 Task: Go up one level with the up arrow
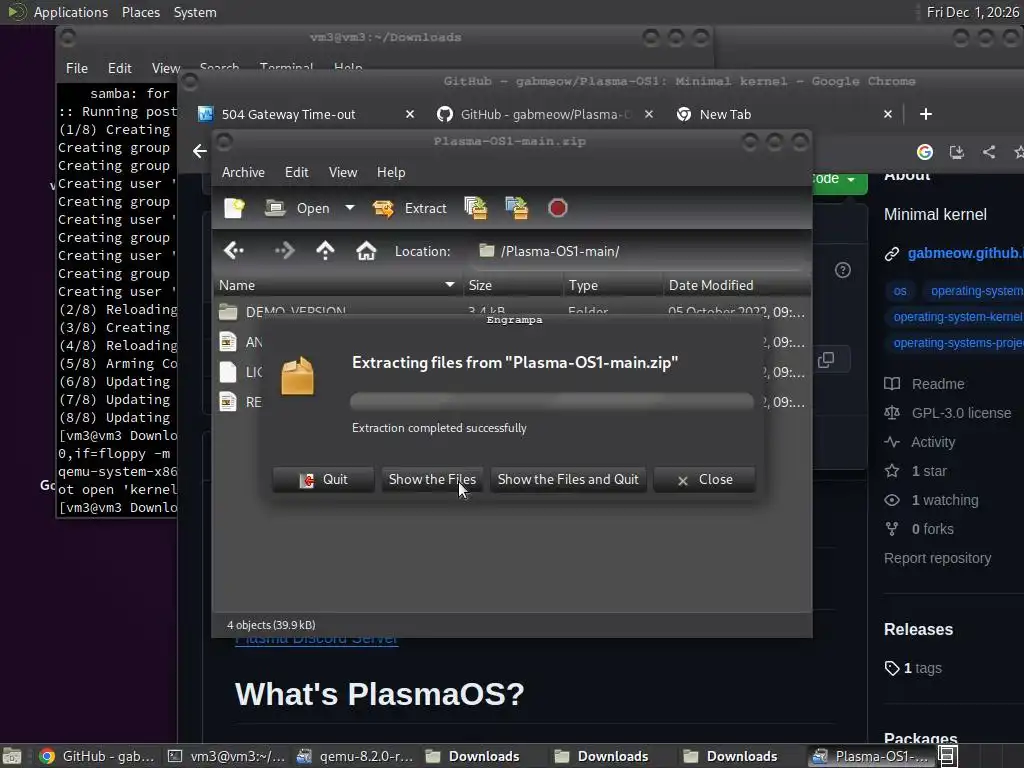point(325,251)
